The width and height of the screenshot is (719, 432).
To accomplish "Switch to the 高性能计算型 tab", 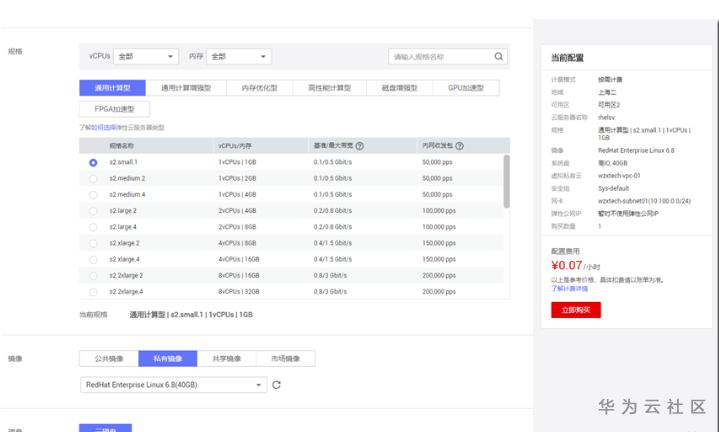I will [x=329, y=88].
